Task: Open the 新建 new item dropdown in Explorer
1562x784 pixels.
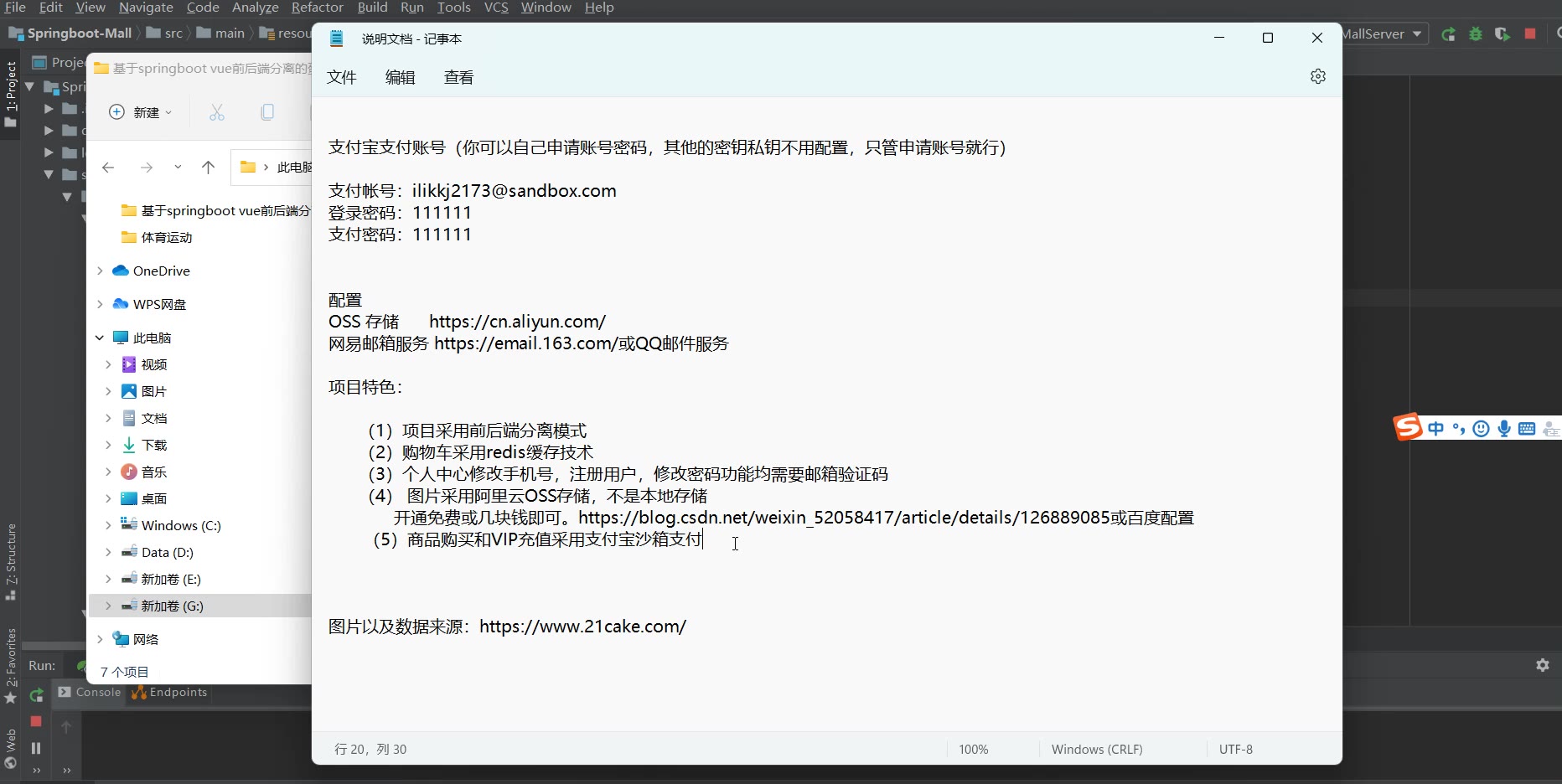Action: tap(141, 112)
